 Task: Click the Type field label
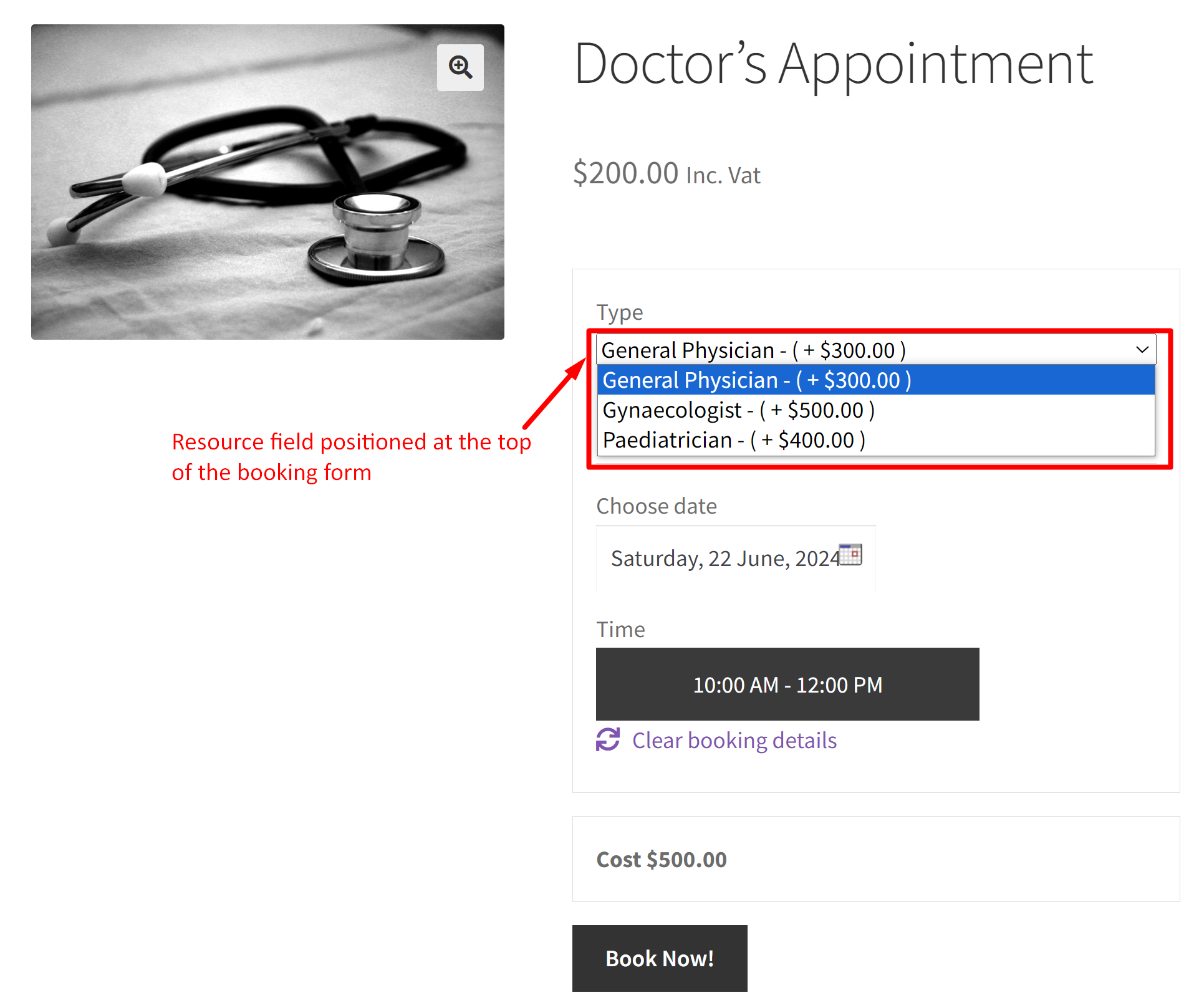619,312
